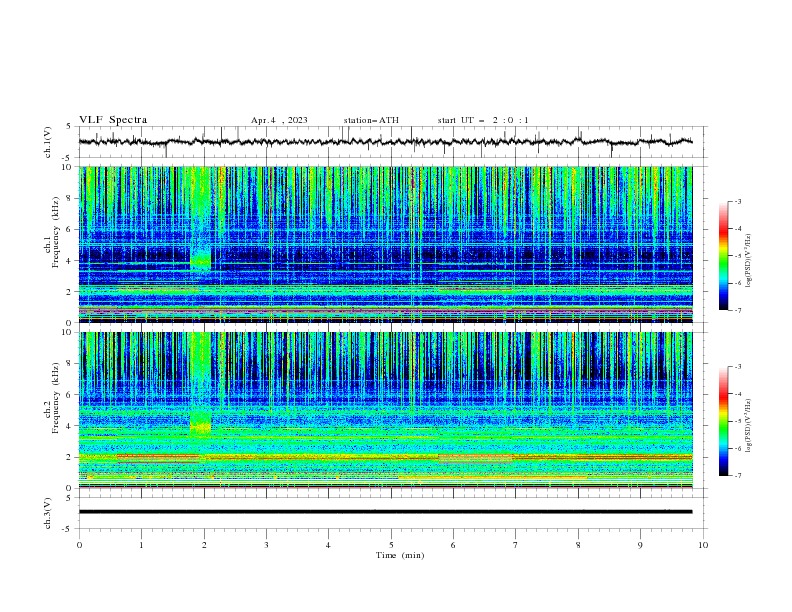Click time axis tick label "9"
The width and height of the screenshot is (792, 612).
click(640, 545)
